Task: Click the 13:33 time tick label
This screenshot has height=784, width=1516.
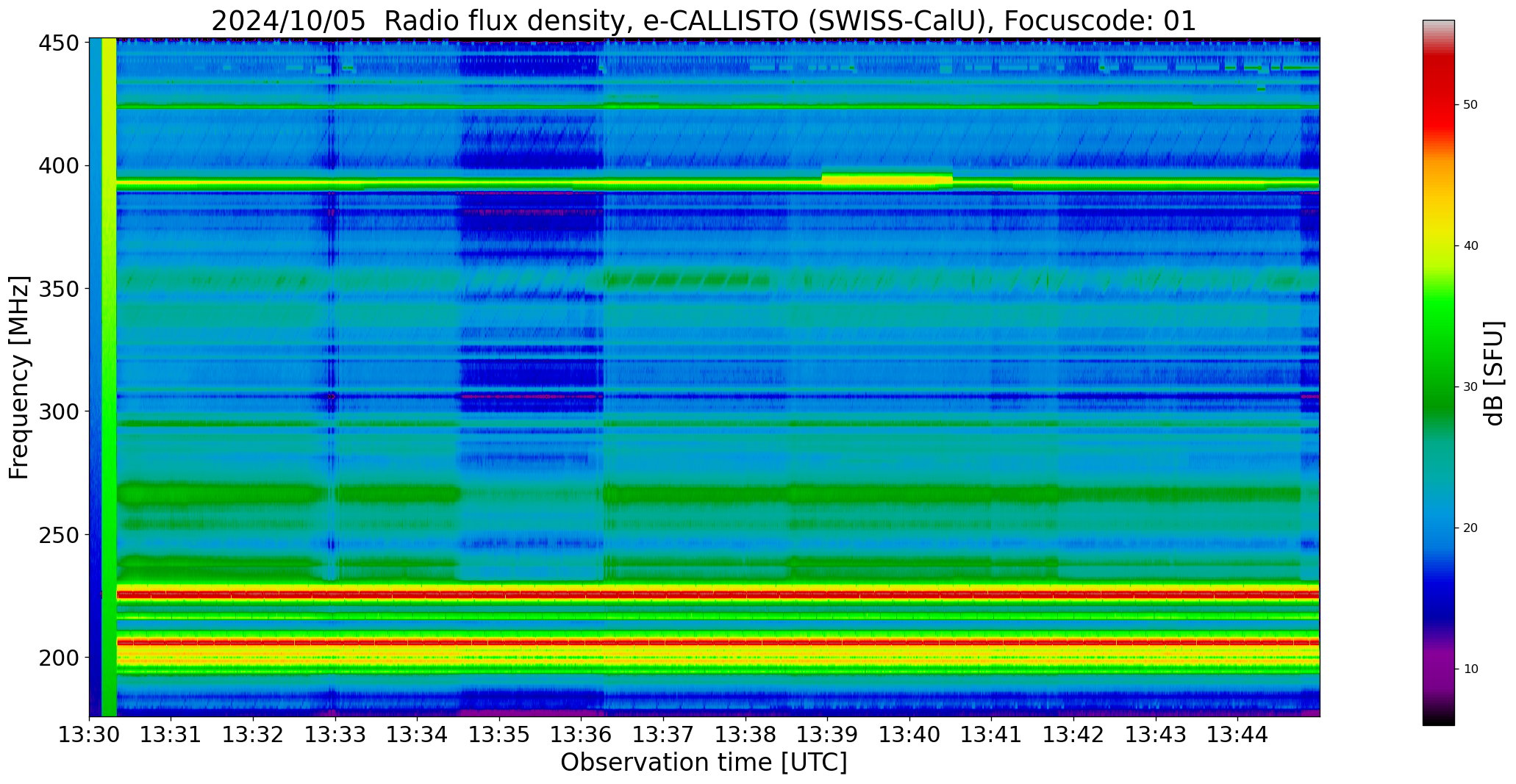Action: click(335, 735)
